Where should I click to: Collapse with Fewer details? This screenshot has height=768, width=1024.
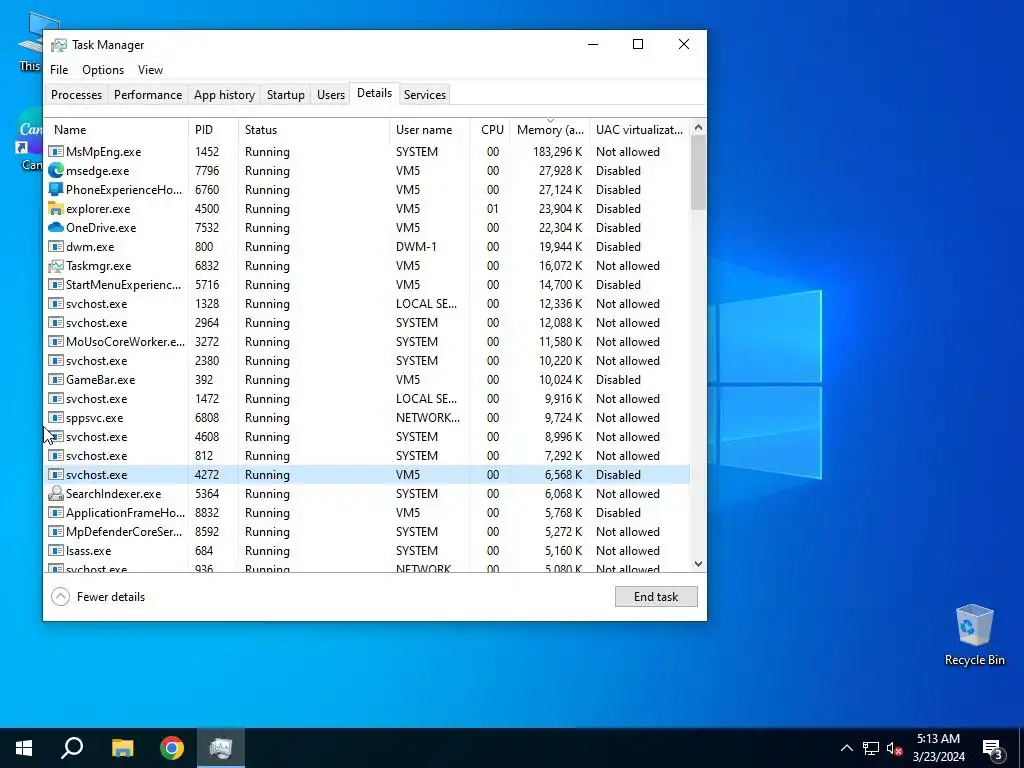tap(98, 596)
